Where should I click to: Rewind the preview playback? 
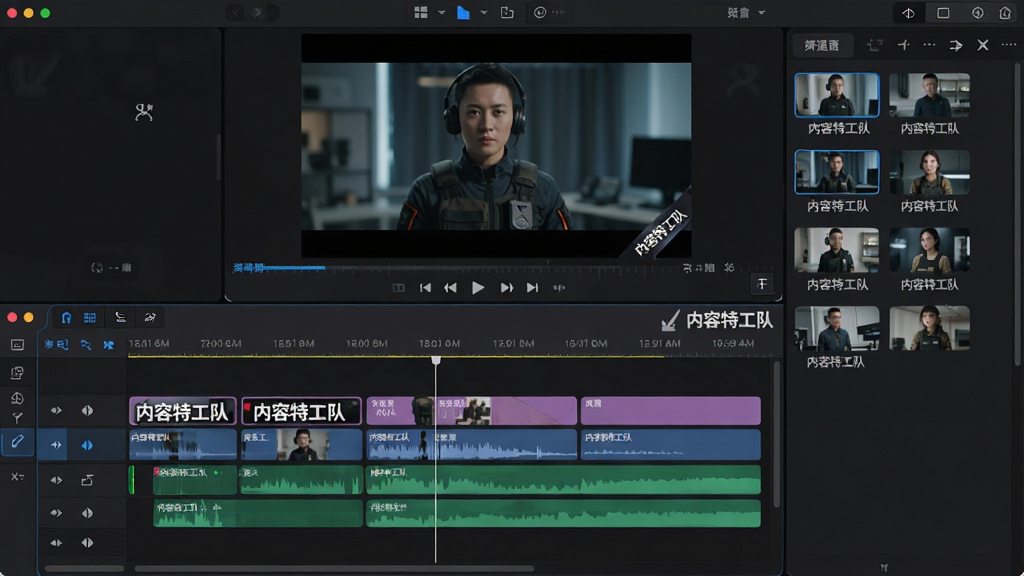451,287
